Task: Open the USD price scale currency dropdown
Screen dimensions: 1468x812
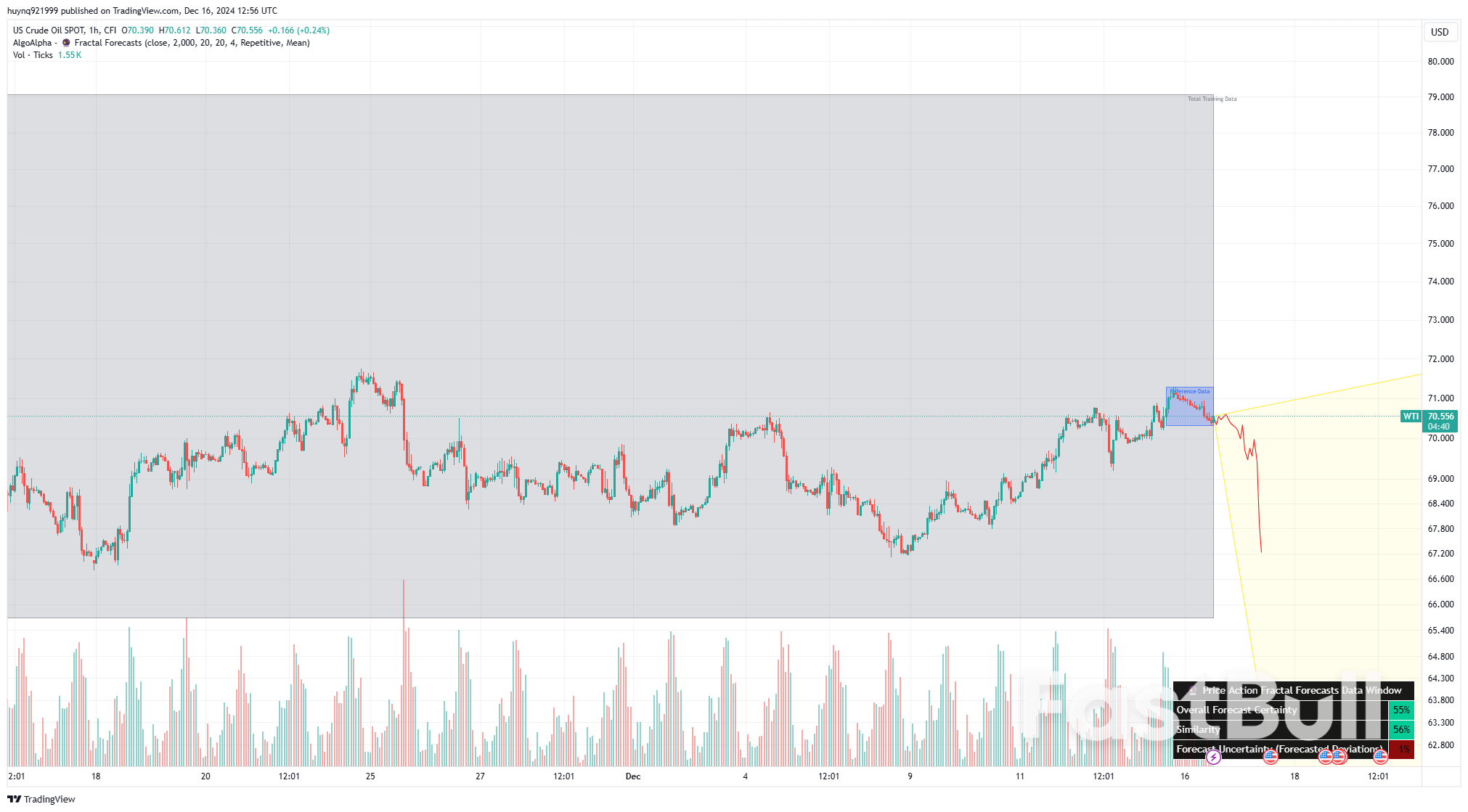Action: click(1440, 32)
